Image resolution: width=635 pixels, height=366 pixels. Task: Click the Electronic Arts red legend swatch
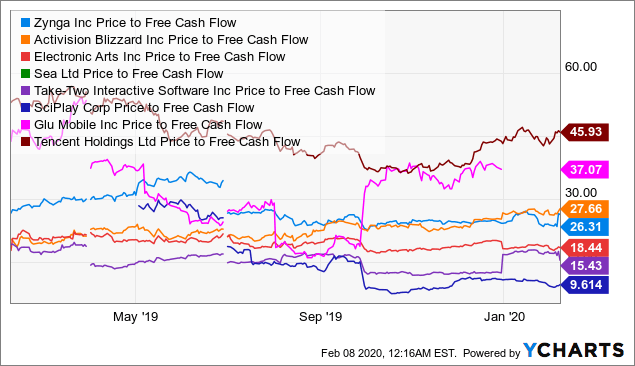[26, 57]
